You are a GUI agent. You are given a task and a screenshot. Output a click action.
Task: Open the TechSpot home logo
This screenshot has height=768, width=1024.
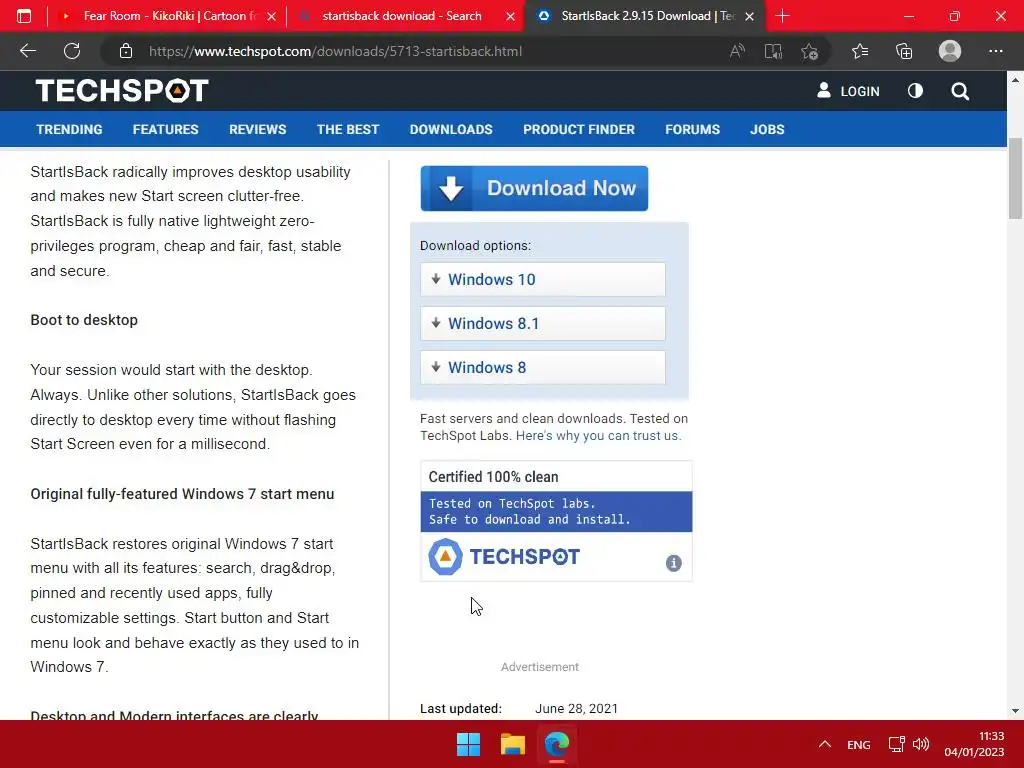(x=122, y=91)
